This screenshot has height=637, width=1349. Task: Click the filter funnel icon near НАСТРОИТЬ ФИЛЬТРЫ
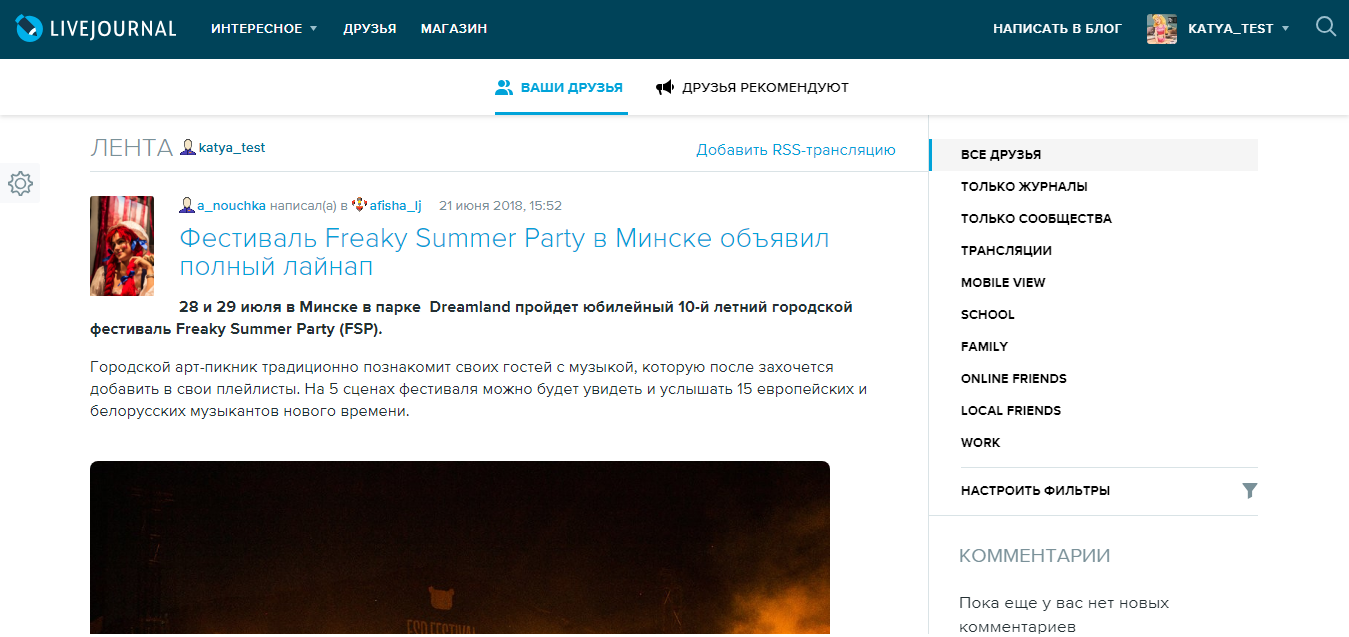pos(1249,491)
